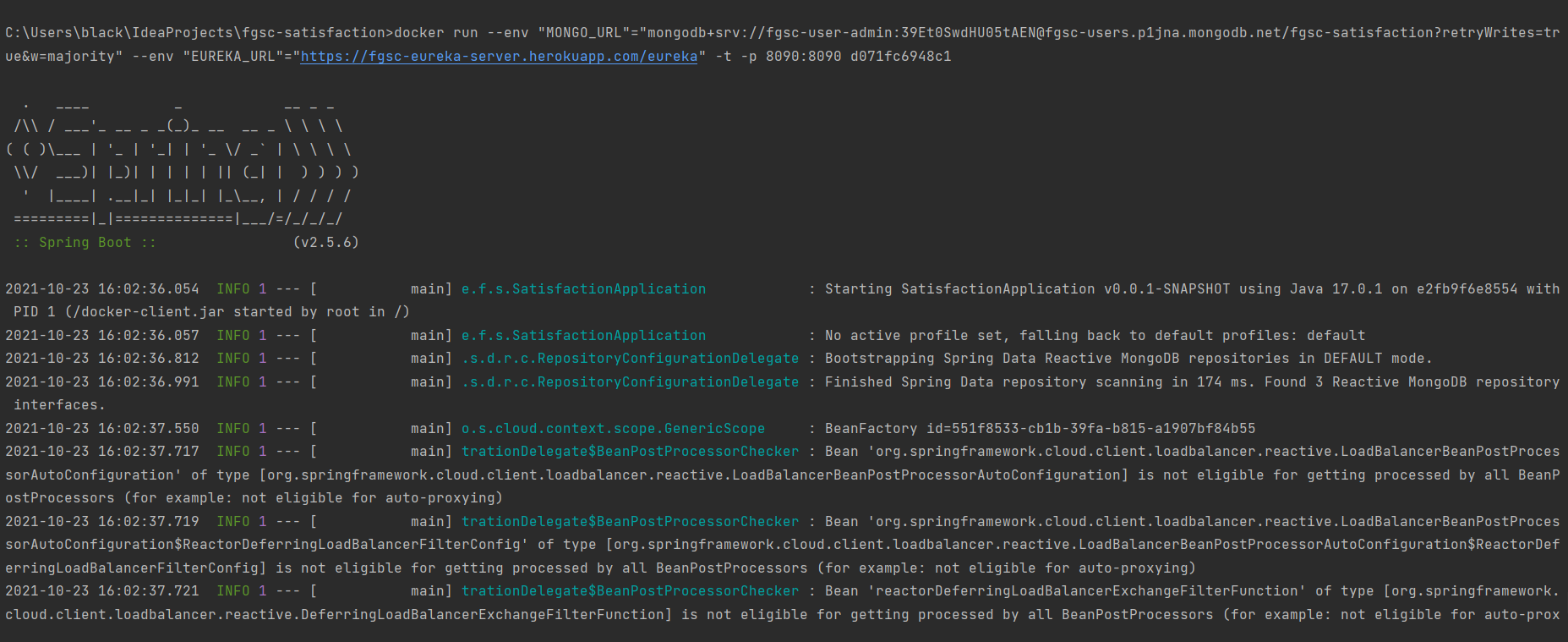The image size is (1568, 642).
Task: Click the e.f.s.SatisfactionApplication logger at 16:02:36.057
Action: [583, 336]
